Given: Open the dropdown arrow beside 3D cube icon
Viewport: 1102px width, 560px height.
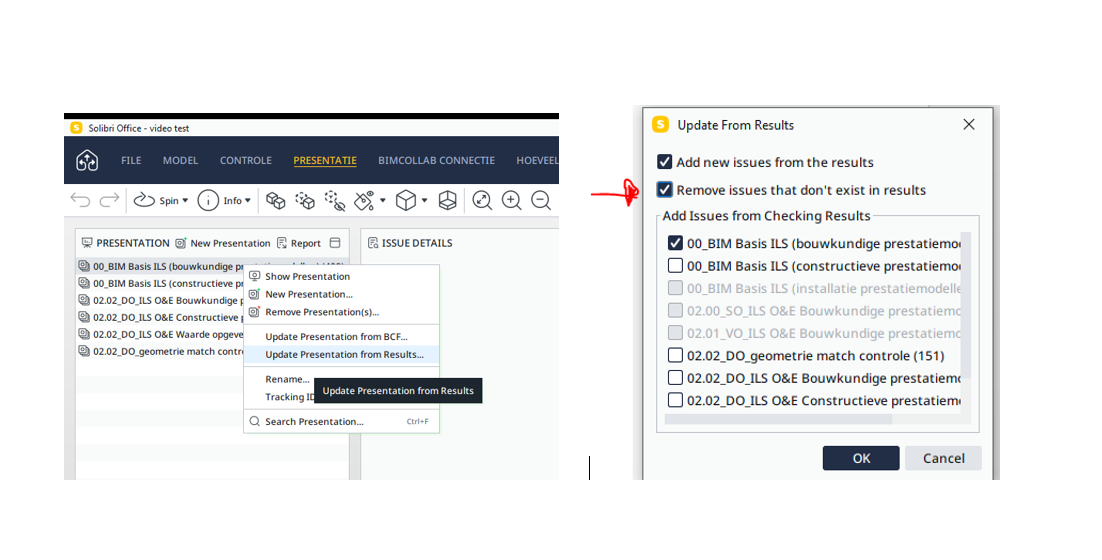Looking at the screenshot, I should pos(424,200).
